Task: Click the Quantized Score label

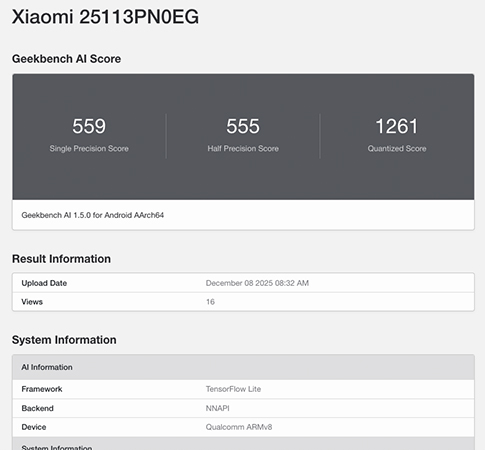Action: click(x=397, y=149)
